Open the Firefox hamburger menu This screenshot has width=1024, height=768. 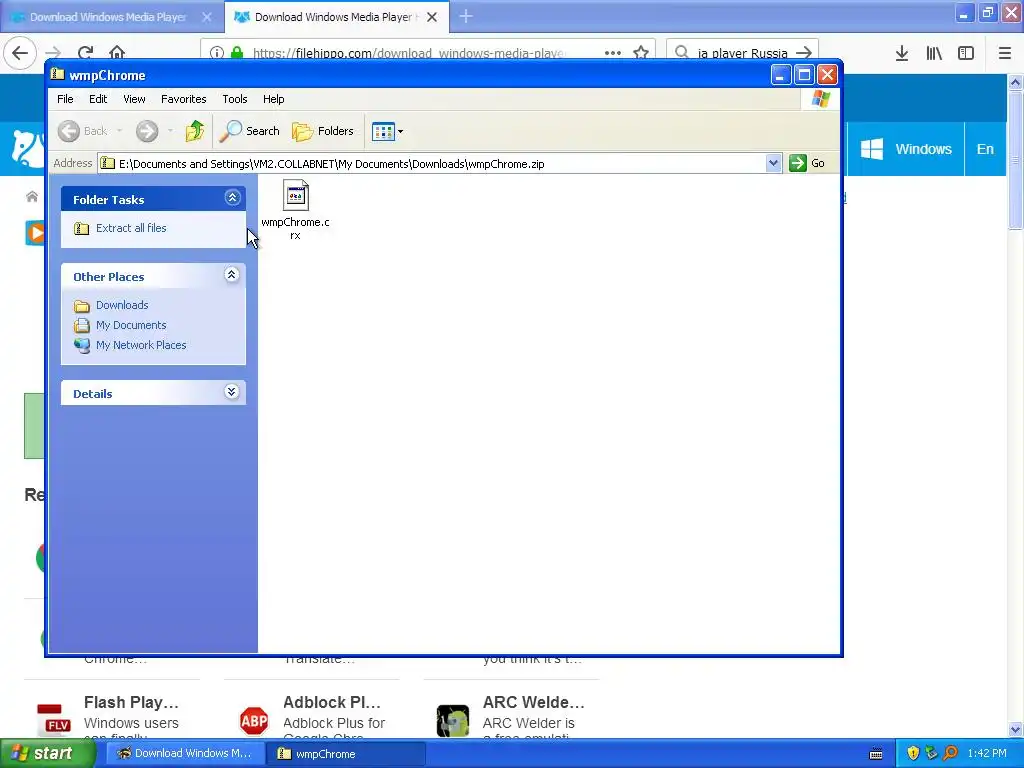point(1005,53)
